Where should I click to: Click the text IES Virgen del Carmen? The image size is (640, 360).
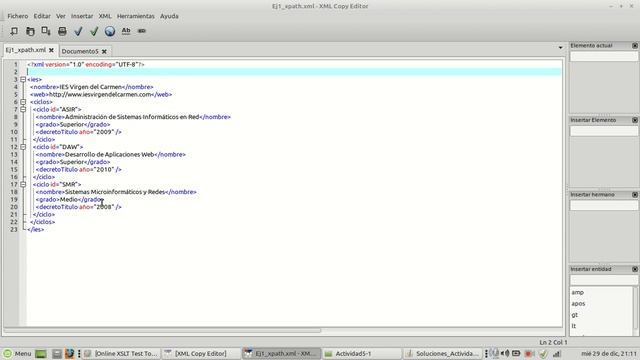pyautogui.click(x=91, y=87)
